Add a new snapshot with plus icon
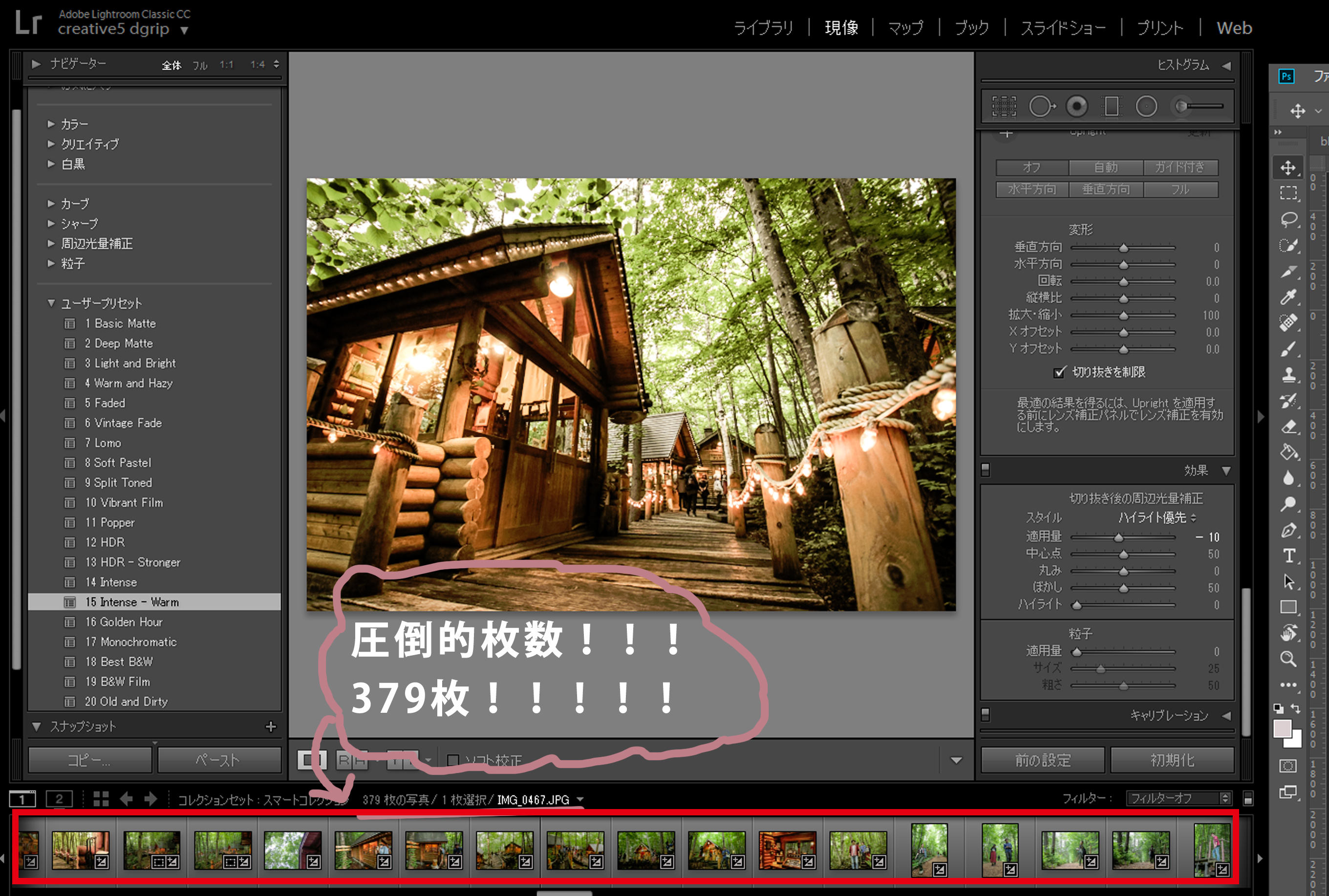Viewport: 1329px width, 896px height. [271, 726]
